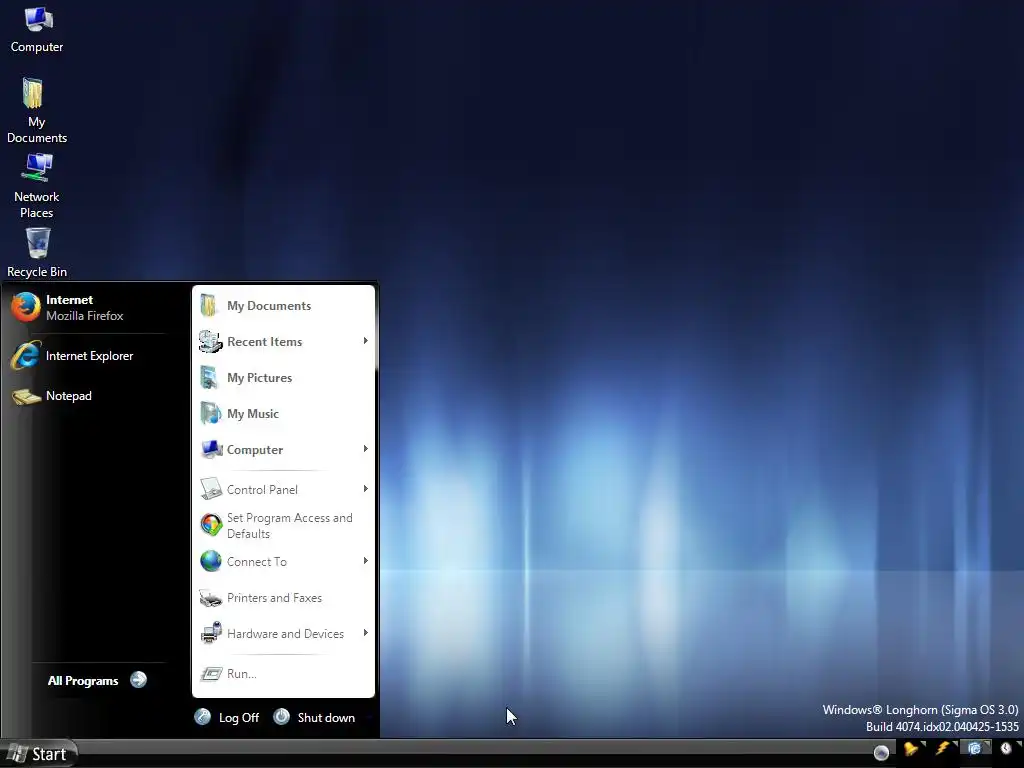
Task: Open Printers and Faxes
Action: click(283, 598)
